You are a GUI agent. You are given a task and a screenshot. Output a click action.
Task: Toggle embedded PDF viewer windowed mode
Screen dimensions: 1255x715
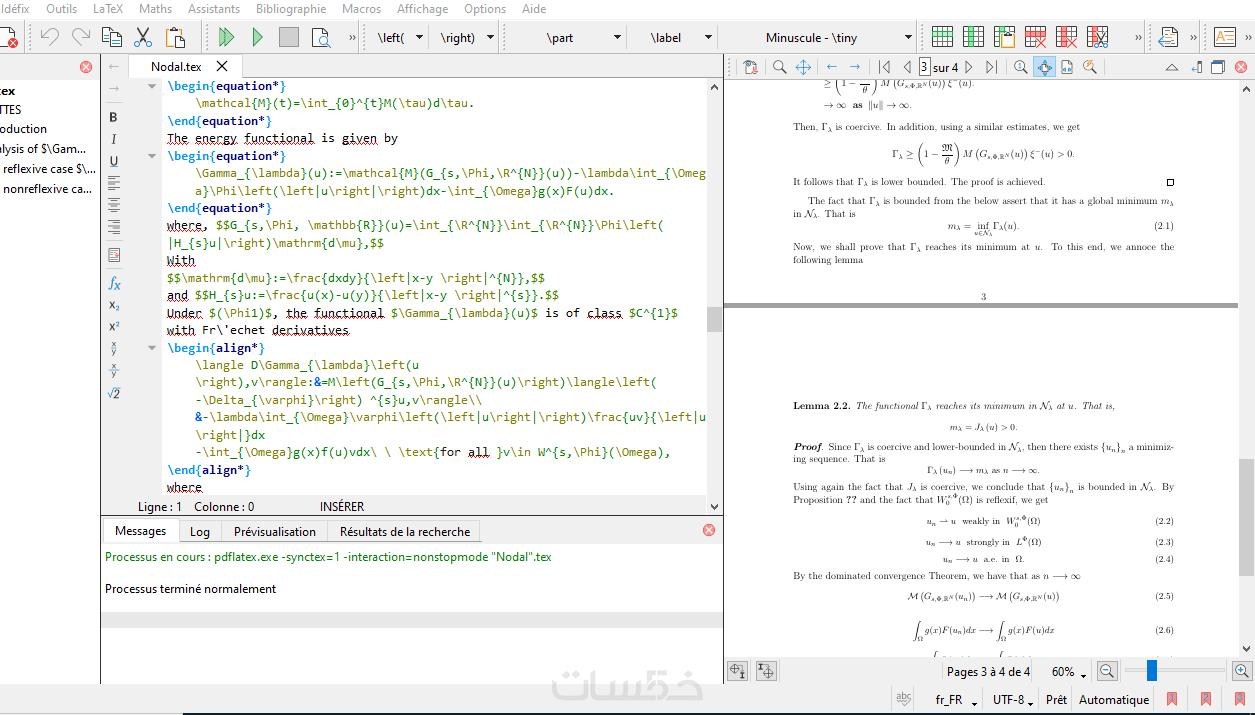(x=1218, y=67)
